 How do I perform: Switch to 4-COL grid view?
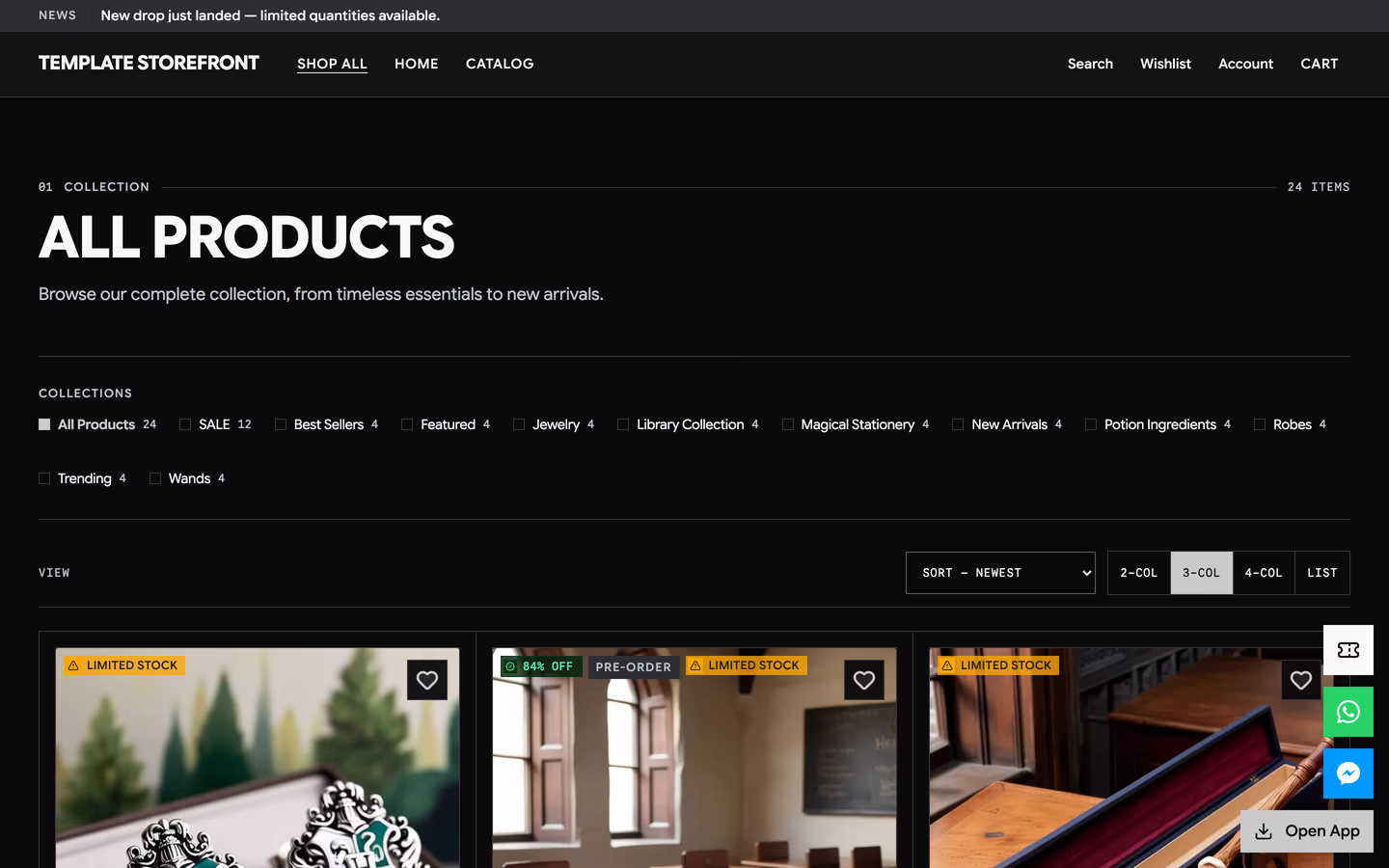tap(1264, 573)
